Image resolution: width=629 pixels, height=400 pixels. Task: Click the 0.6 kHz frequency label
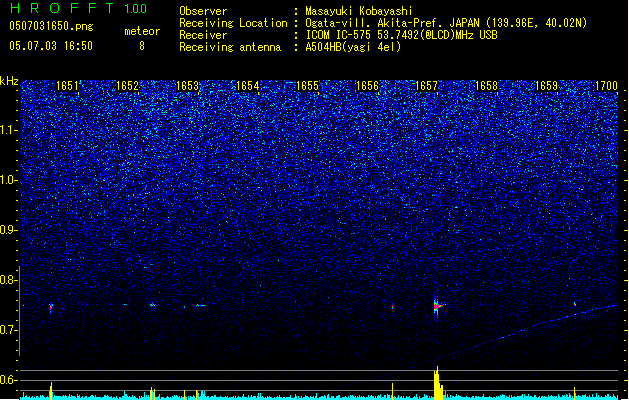pos(9,380)
